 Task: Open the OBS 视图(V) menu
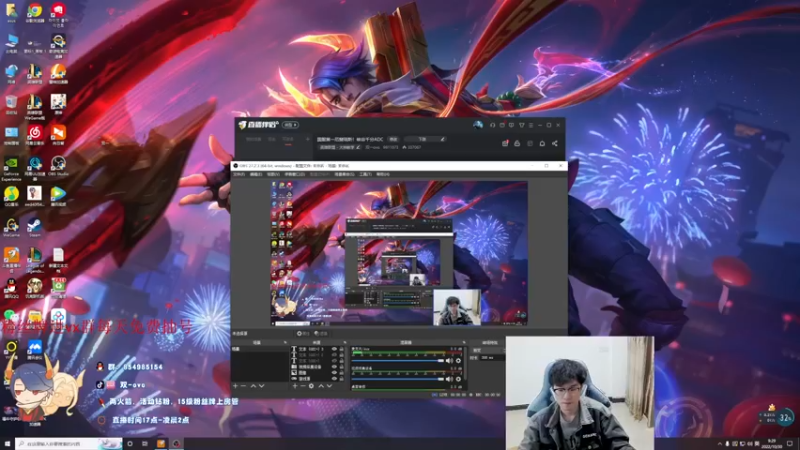[x=273, y=174]
